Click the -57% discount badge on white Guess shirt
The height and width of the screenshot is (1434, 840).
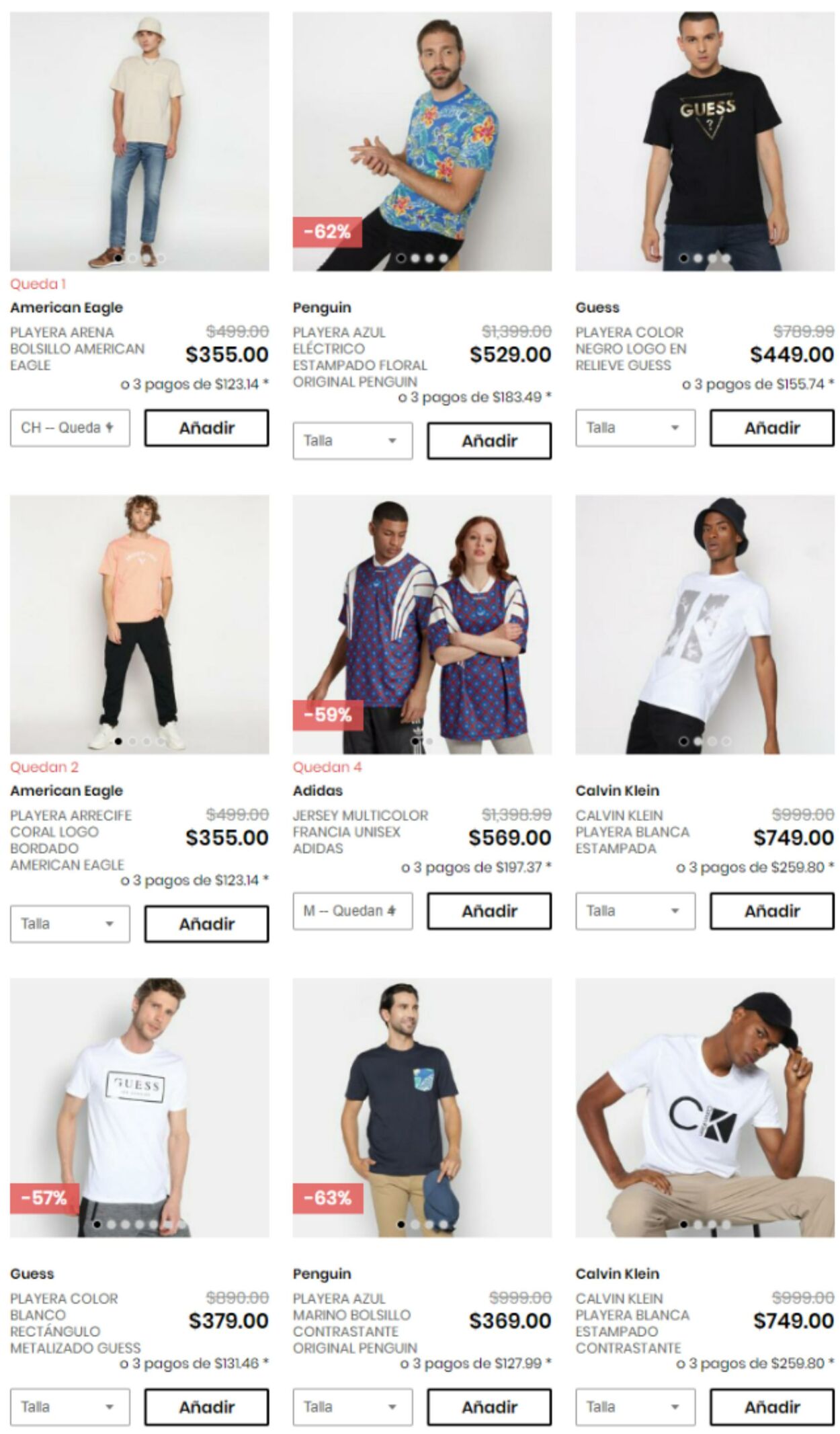click(x=44, y=1198)
